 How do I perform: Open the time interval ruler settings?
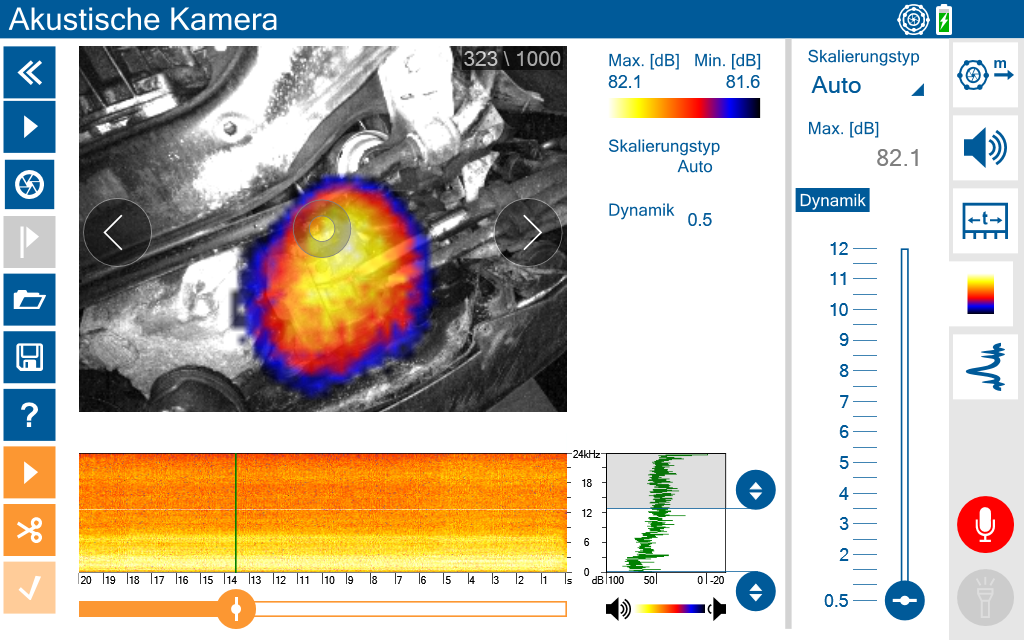[x=984, y=221]
